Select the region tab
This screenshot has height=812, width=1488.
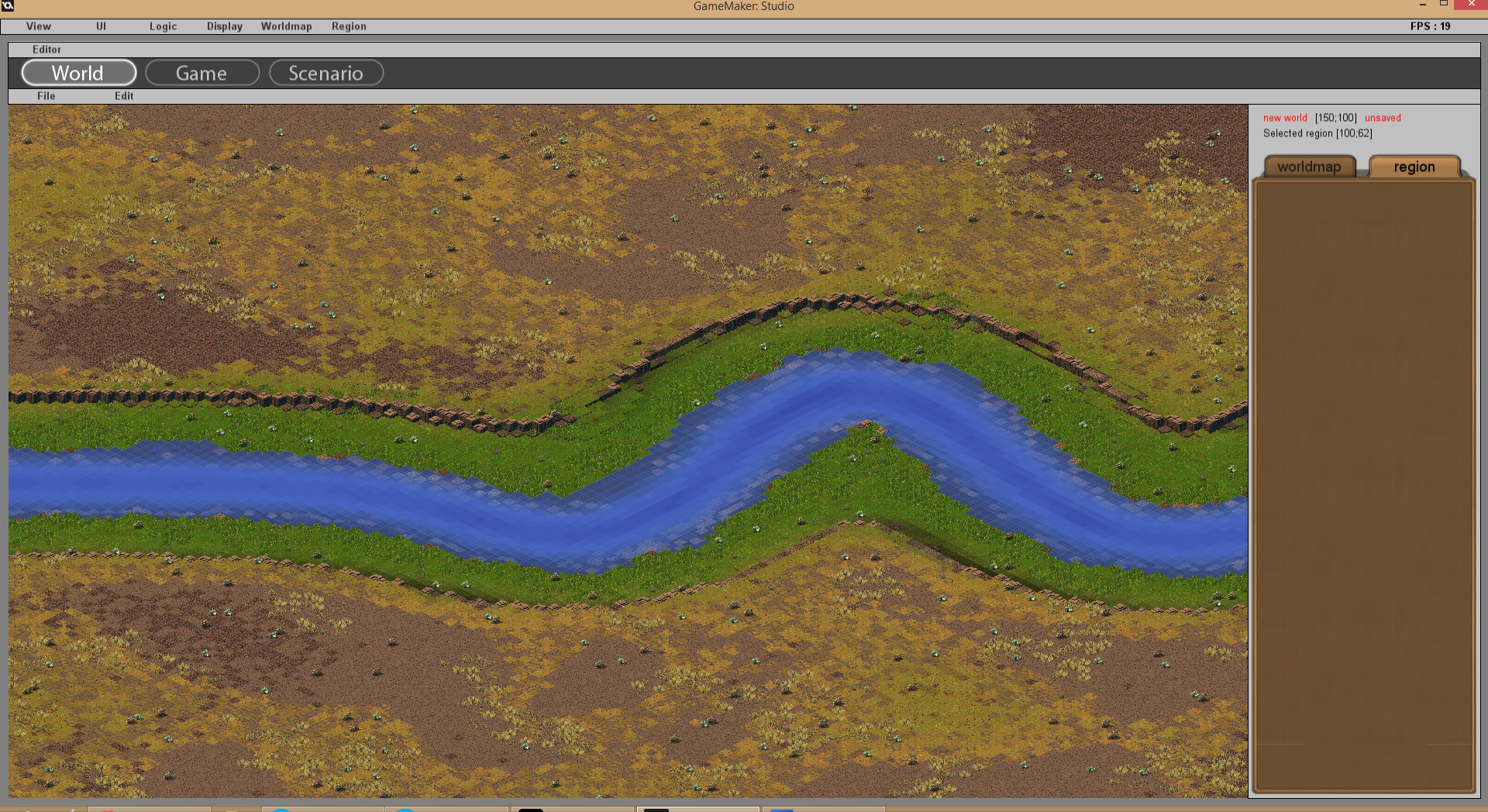(1414, 167)
